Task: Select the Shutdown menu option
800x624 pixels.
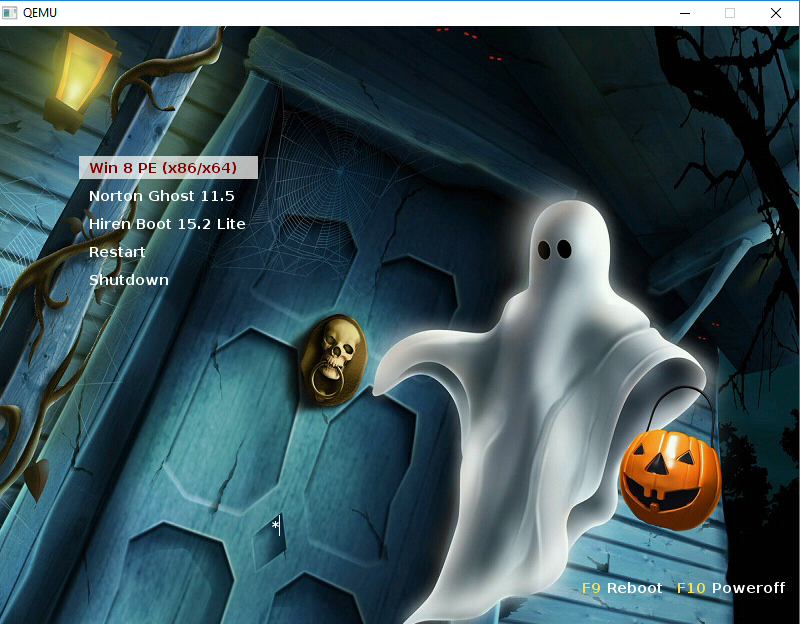Action: 129,280
